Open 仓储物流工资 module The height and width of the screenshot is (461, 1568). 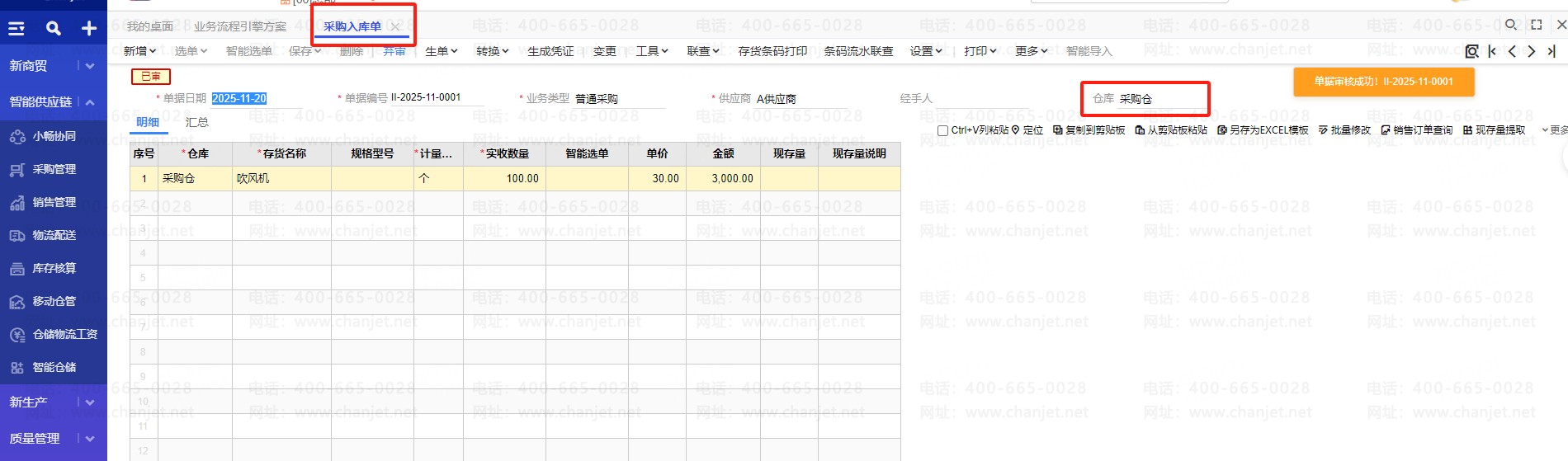pos(54,334)
